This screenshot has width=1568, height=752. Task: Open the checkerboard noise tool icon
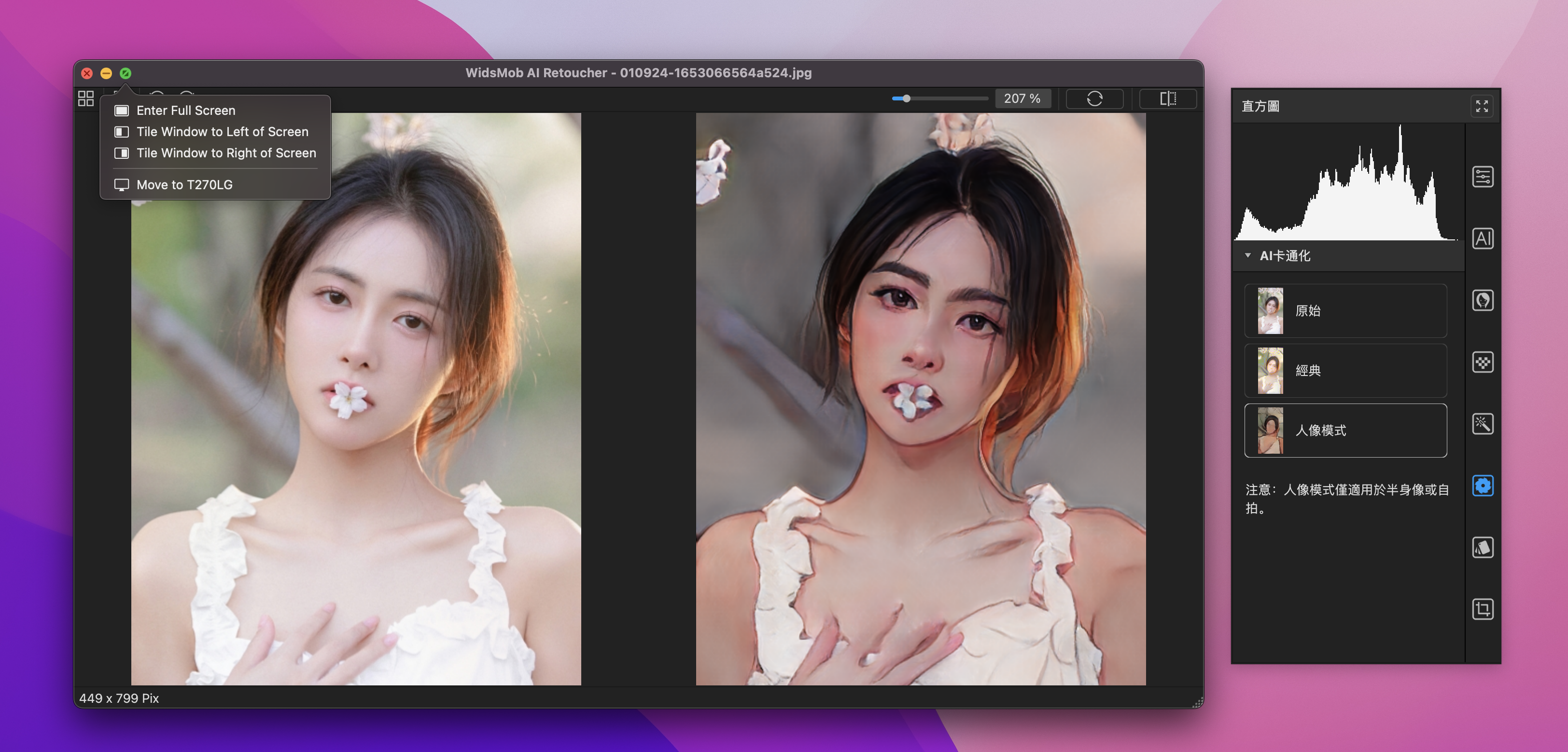[1482, 362]
